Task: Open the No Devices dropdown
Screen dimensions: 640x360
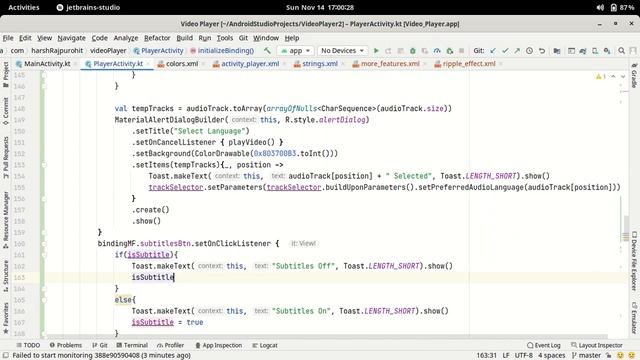Action: pyautogui.click(x=342, y=51)
